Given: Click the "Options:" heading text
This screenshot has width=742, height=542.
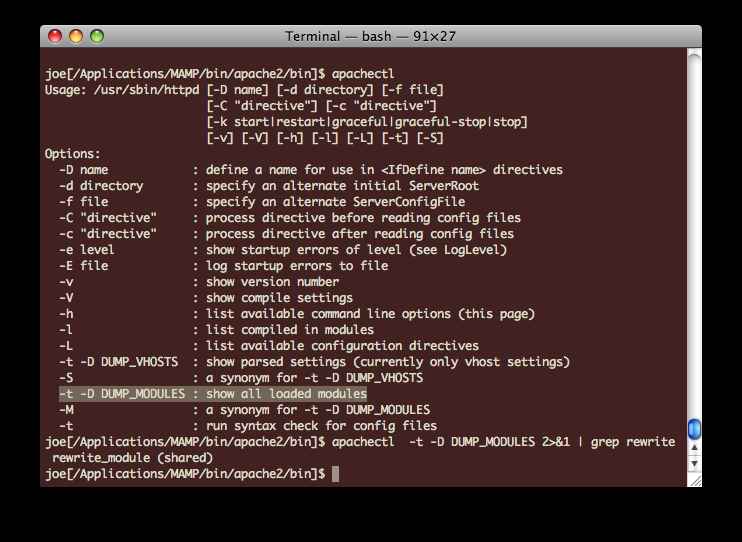Looking at the screenshot, I should pyautogui.click(x=73, y=154).
